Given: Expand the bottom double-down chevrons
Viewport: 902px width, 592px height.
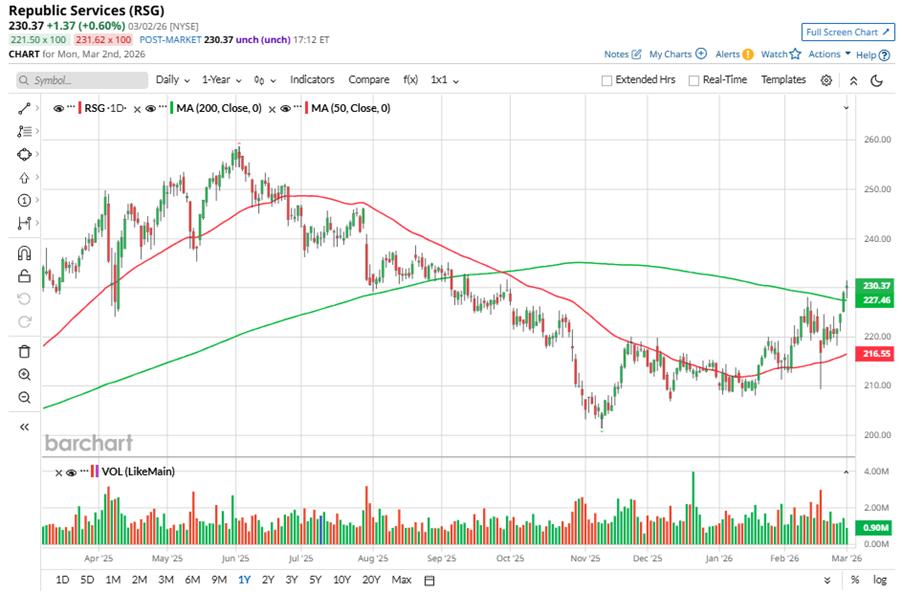Looking at the screenshot, I should tap(827, 580).
